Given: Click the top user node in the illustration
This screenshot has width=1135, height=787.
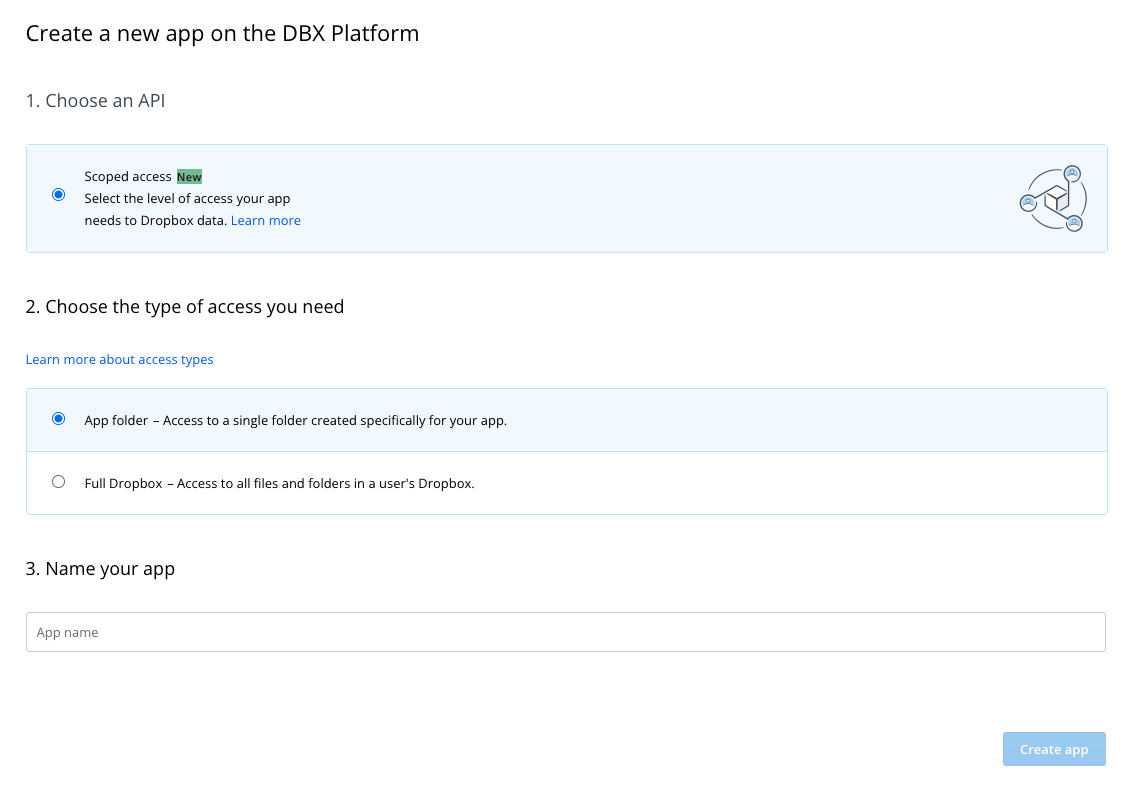Looking at the screenshot, I should 1072,173.
